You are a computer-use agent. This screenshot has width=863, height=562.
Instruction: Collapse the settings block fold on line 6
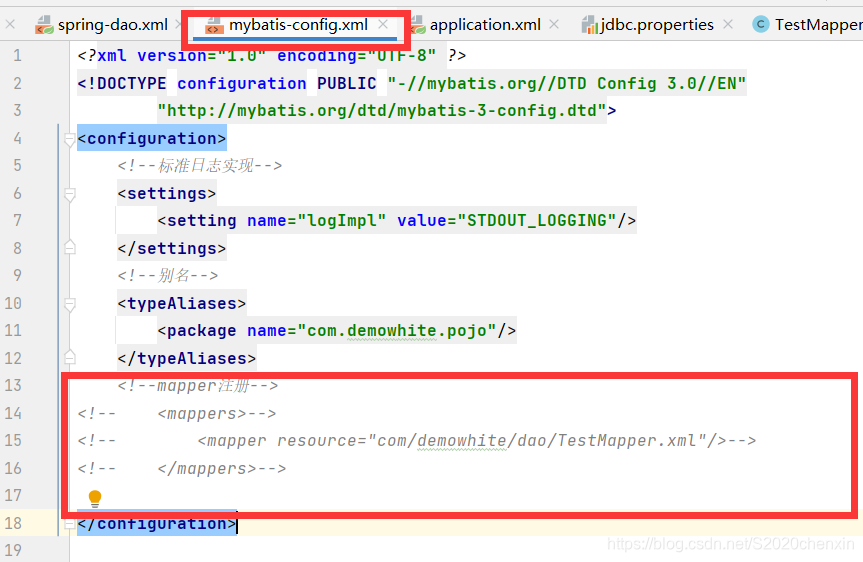click(69, 194)
